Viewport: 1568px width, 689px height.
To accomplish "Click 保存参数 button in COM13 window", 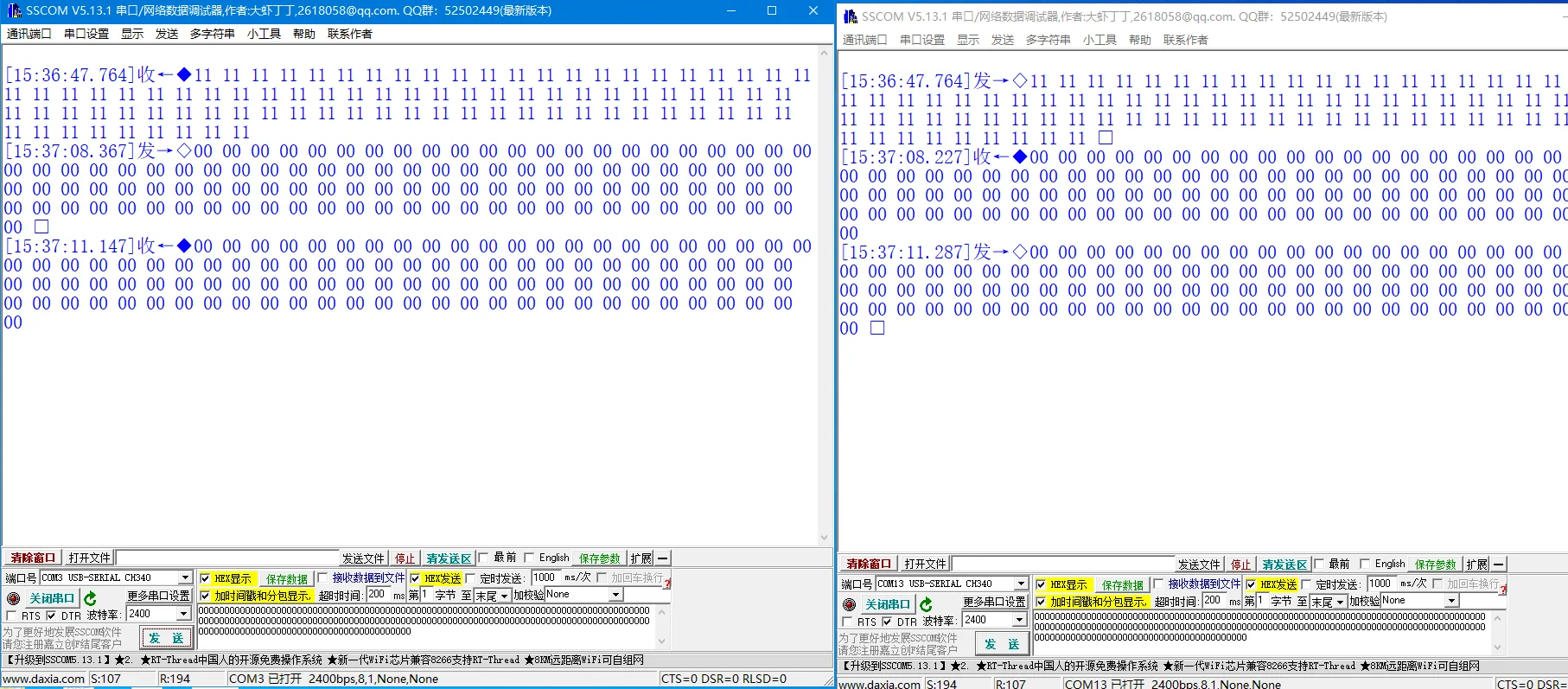I will tap(1436, 565).
